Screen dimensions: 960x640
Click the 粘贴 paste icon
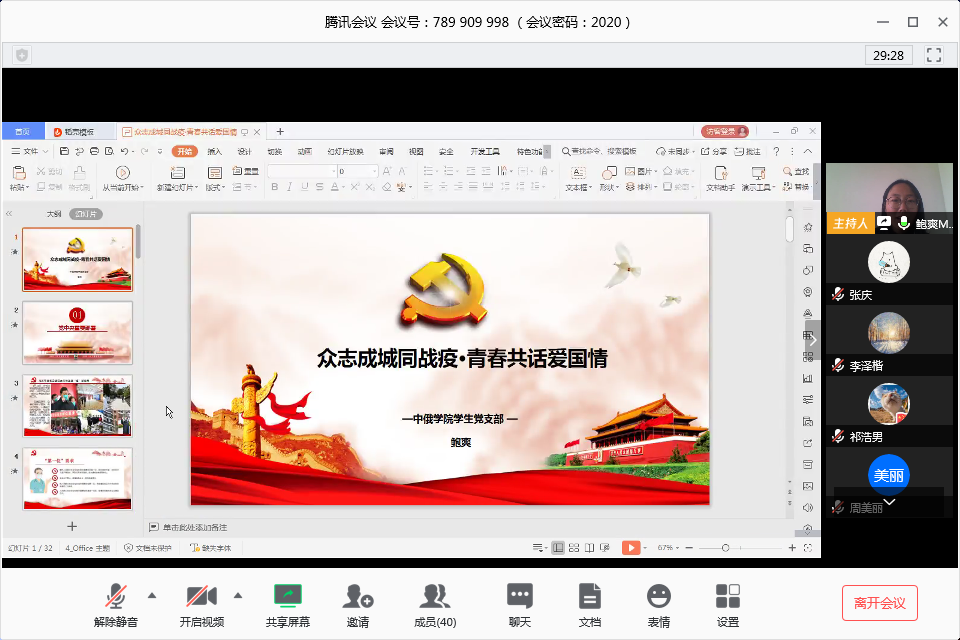[19, 174]
